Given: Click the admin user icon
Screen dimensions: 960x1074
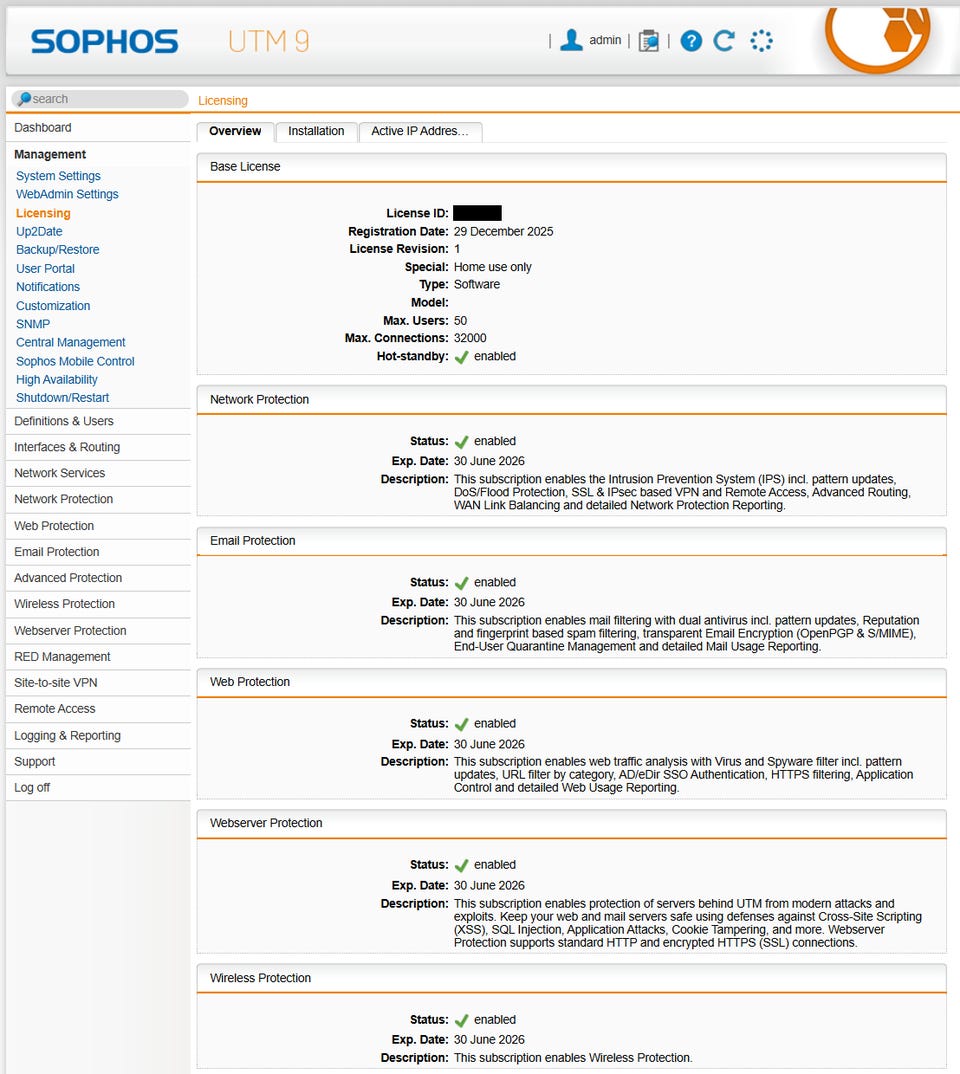Looking at the screenshot, I should coord(571,40).
